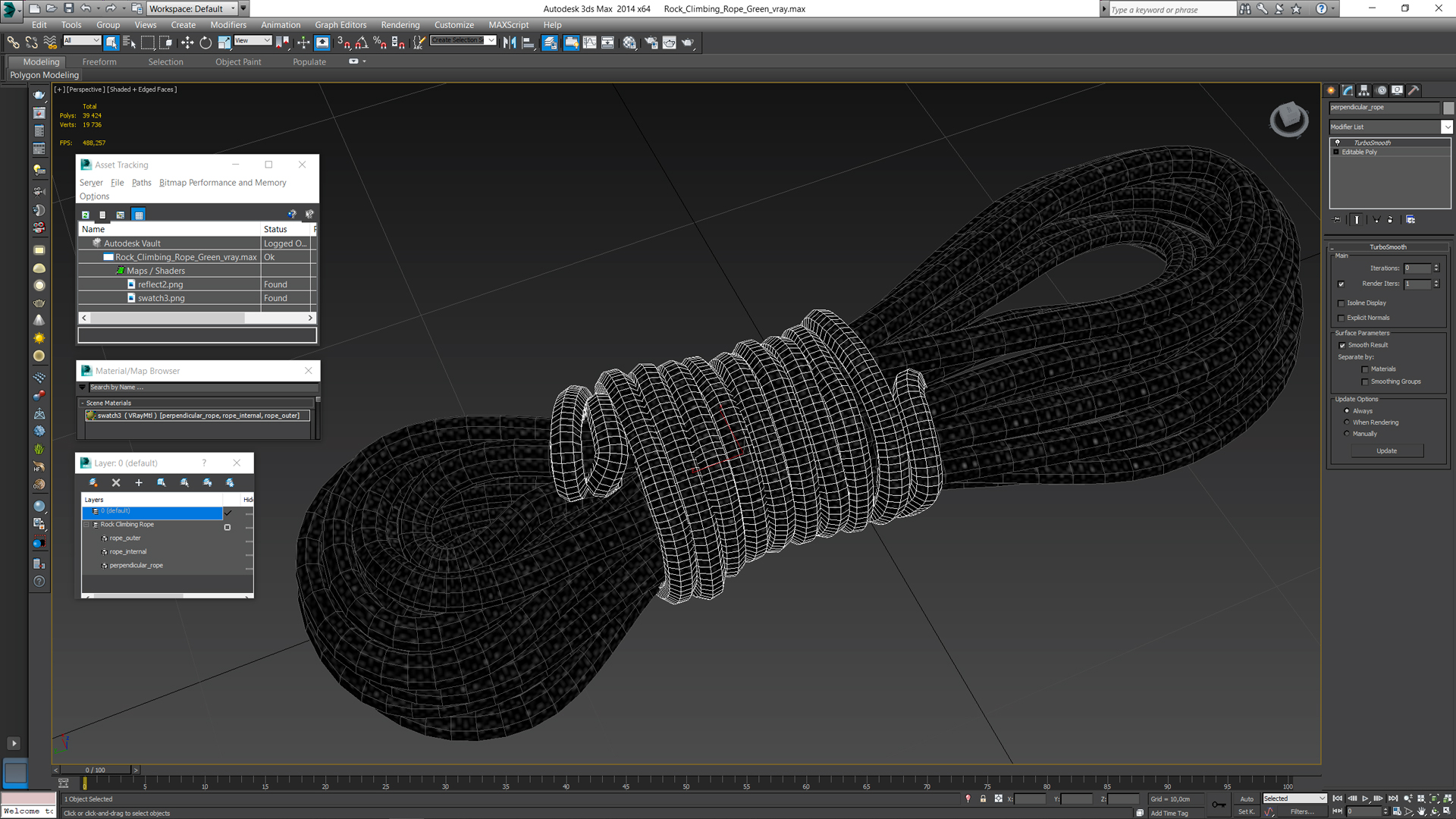The width and height of the screenshot is (1456, 819).
Task: Select rope_outer in the Layers list
Action: tap(125, 538)
